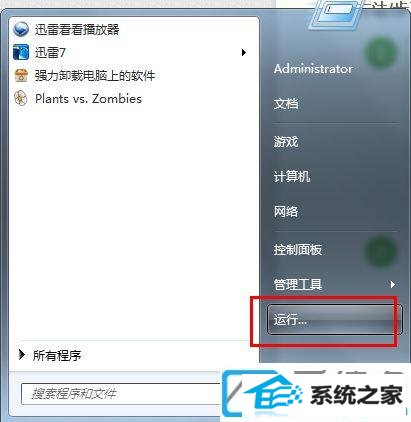Click the 搜索程序和文件 search box
Screen dimensions: 411x422
[122, 394]
